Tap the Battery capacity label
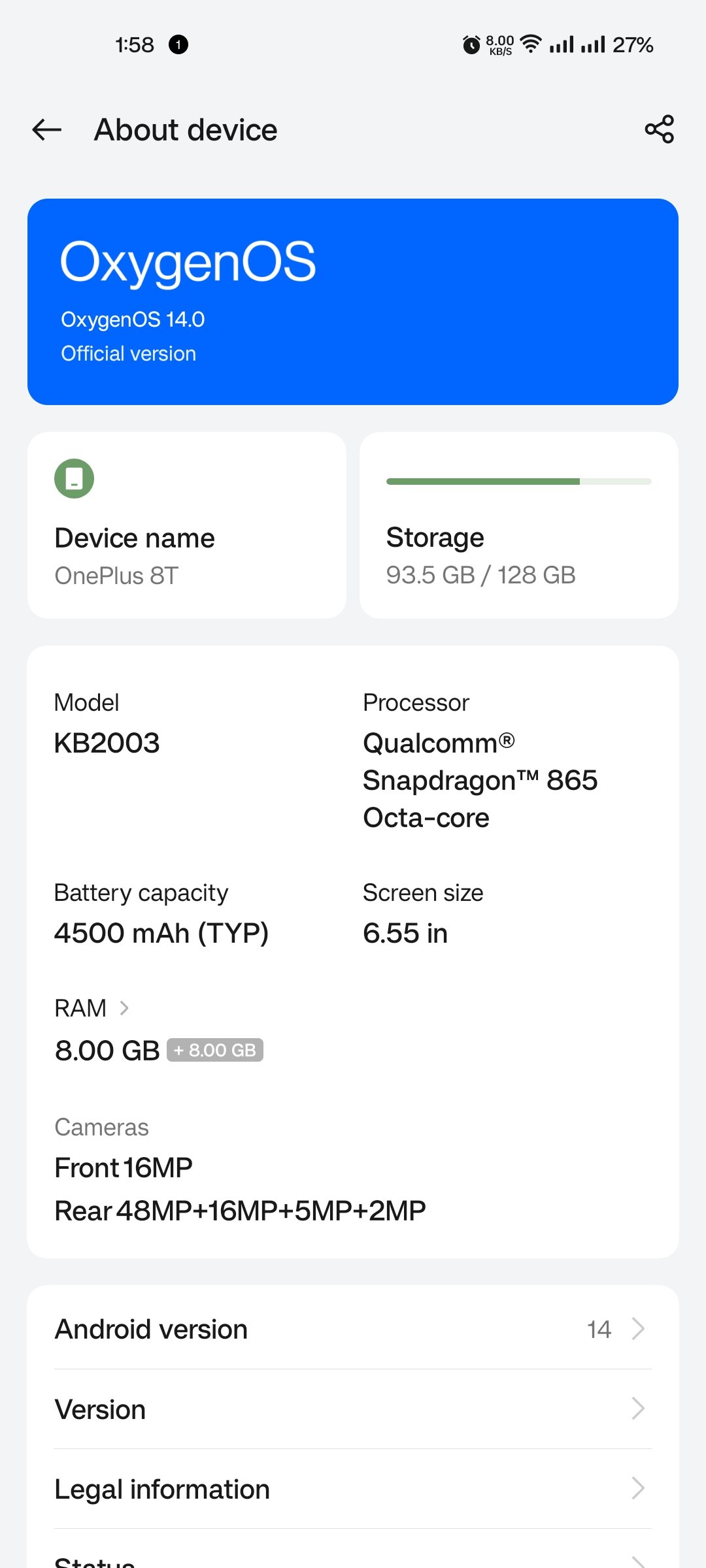This screenshot has height=1568, width=706. point(141,893)
